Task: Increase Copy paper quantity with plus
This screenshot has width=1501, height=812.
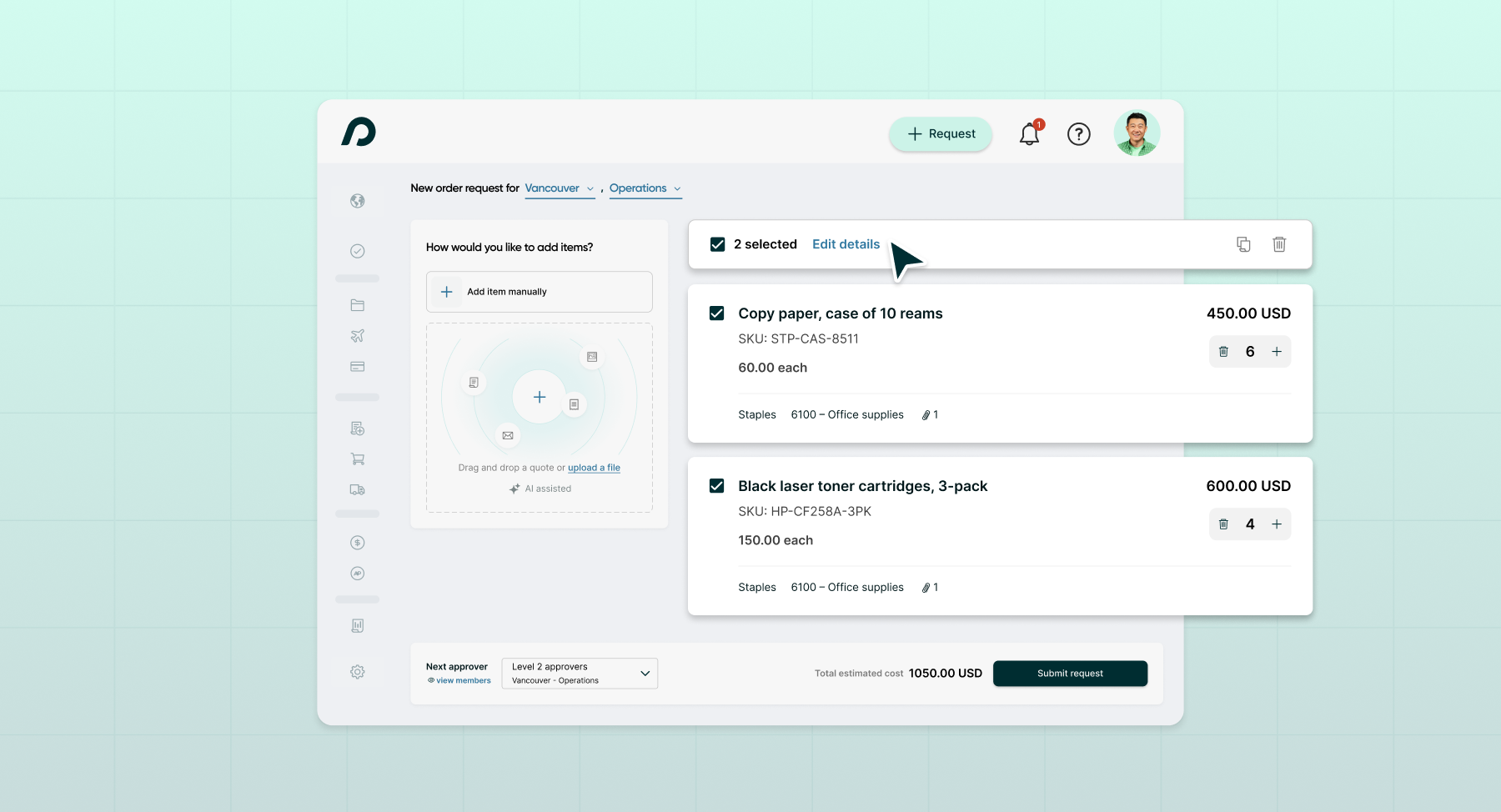Action: (x=1277, y=352)
